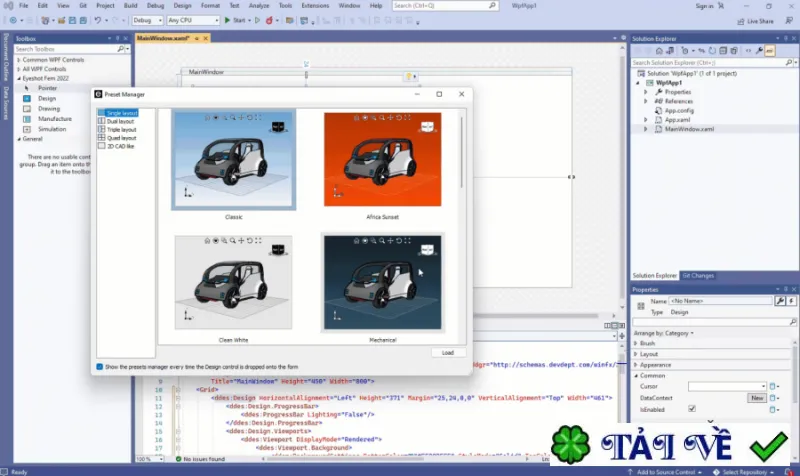800x476 pixels.
Task: Expand the All WPF Controls group
Action: click(x=19, y=69)
